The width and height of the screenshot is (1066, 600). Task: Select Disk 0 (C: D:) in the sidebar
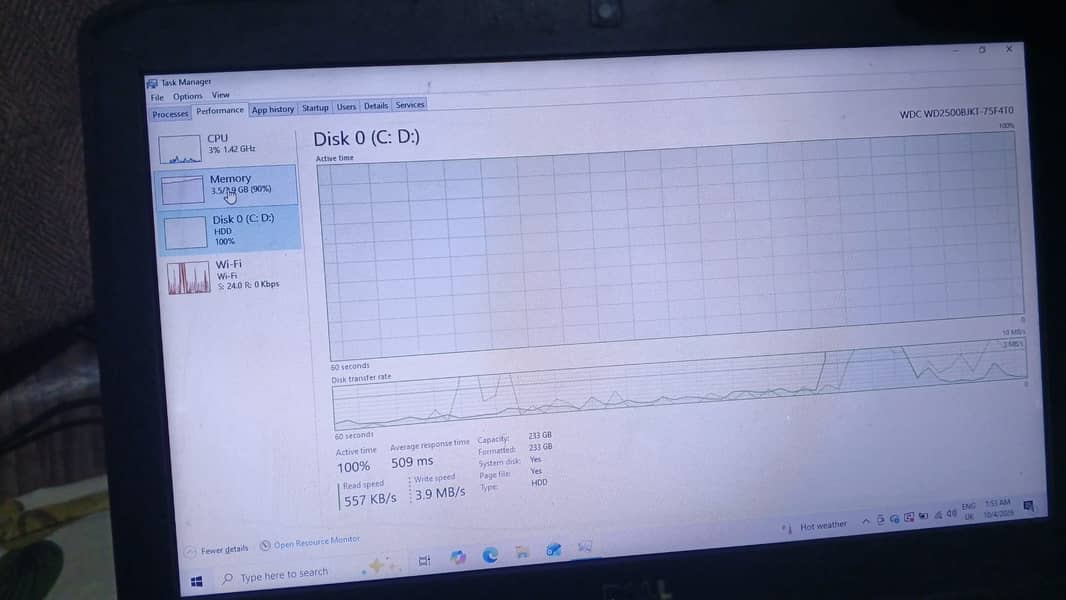229,230
